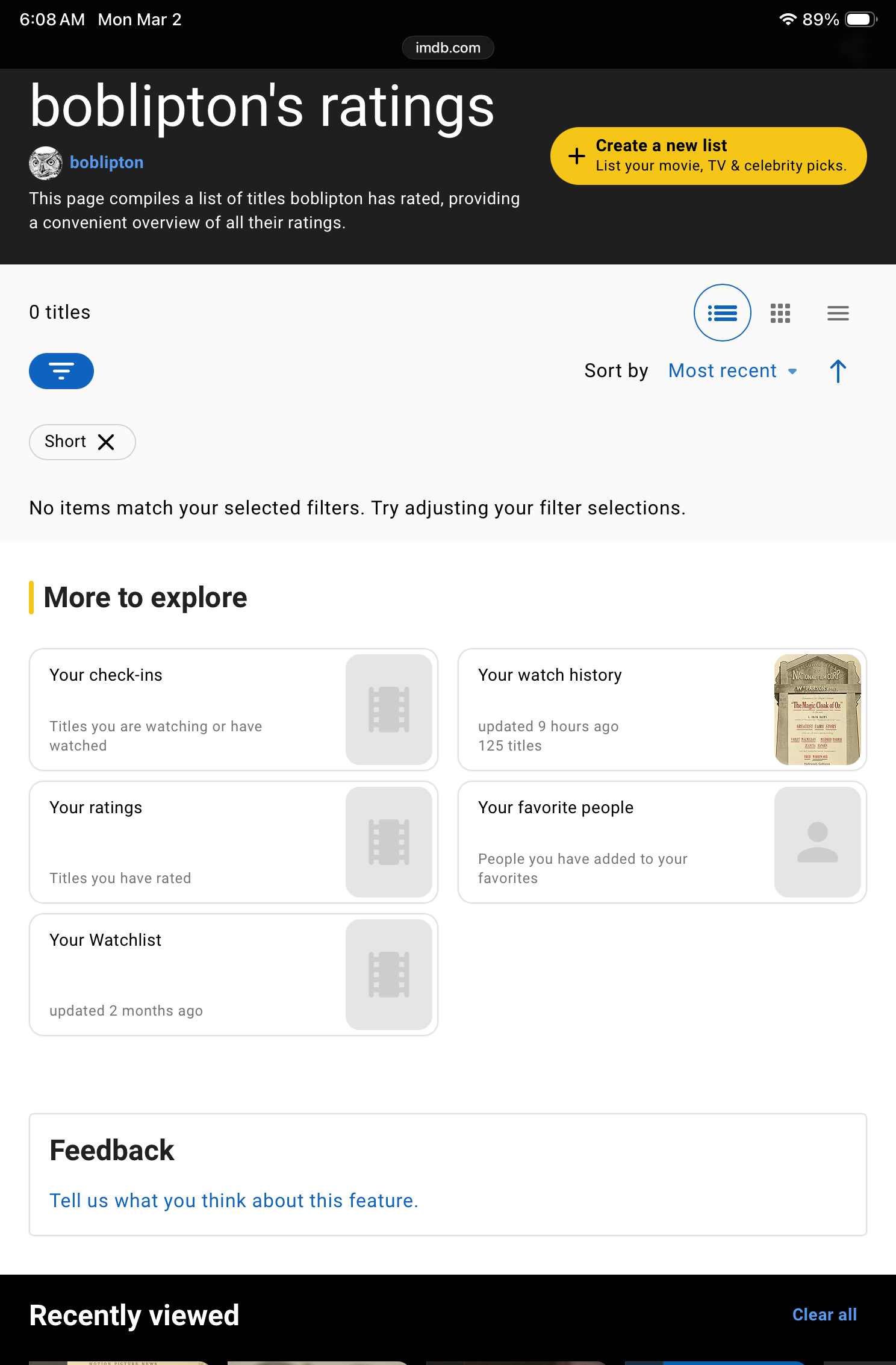The image size is (896, 1365).
Task: Click the favorite people person icon
Action: [817, 842]
